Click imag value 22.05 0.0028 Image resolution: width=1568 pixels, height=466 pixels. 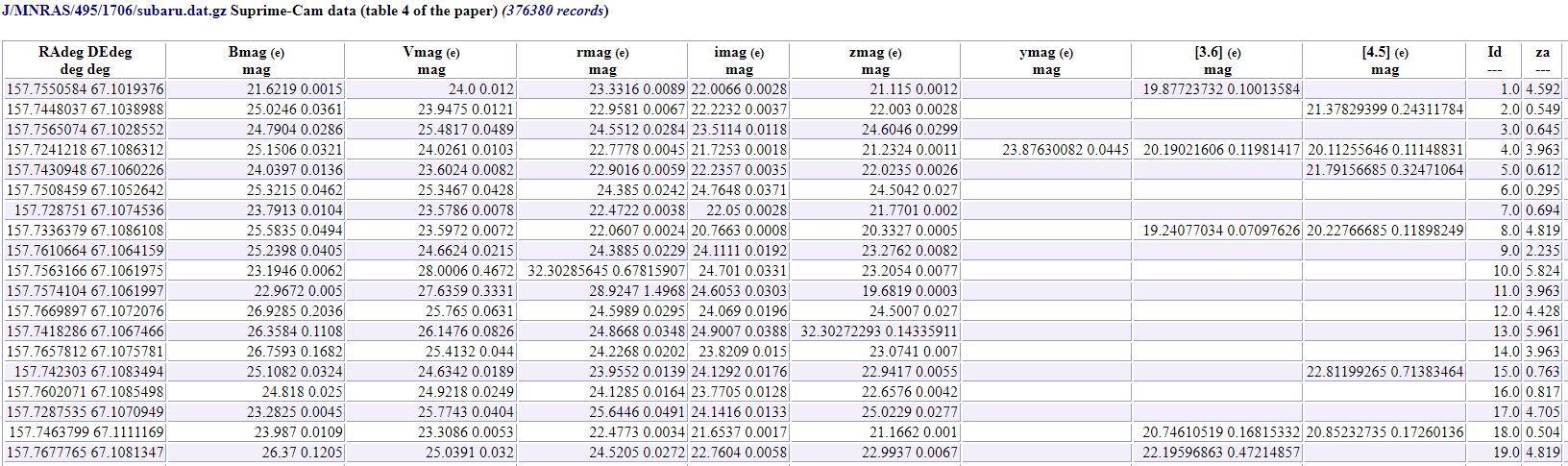[747, 210]
